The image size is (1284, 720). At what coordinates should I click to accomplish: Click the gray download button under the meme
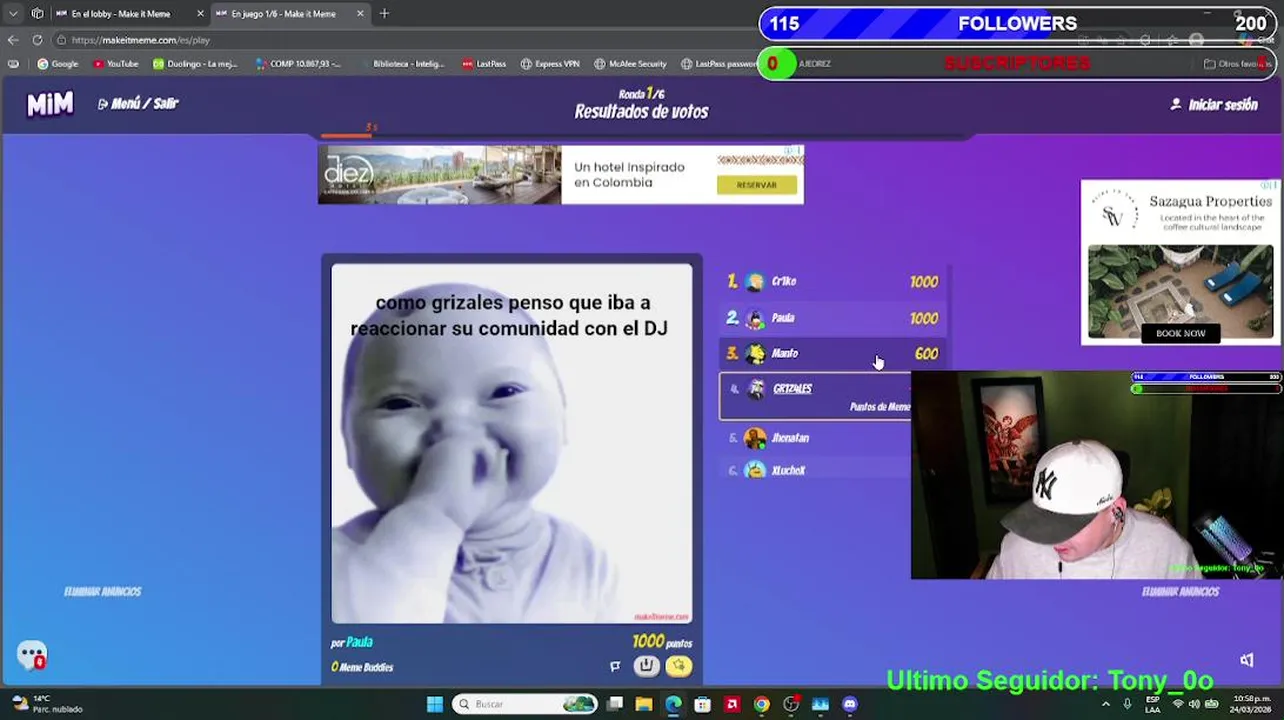[x=647, y=666]
